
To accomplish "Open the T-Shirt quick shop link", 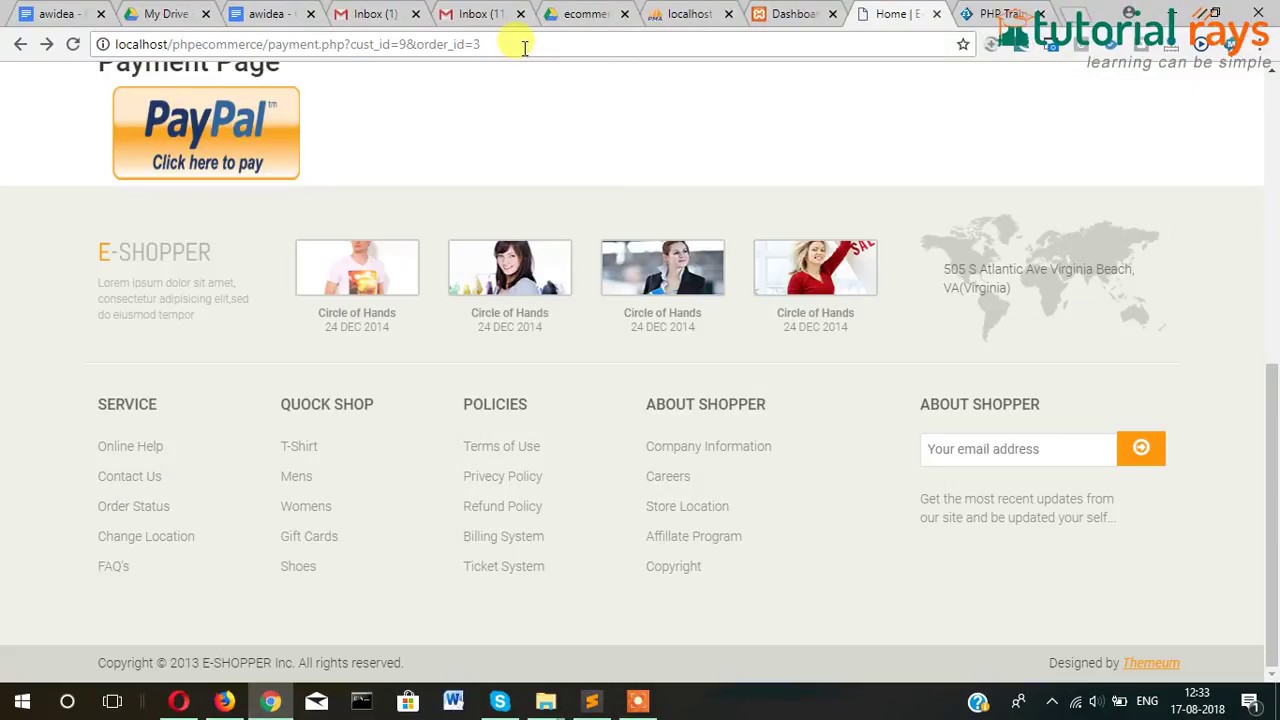I will (x=299, y=446).
